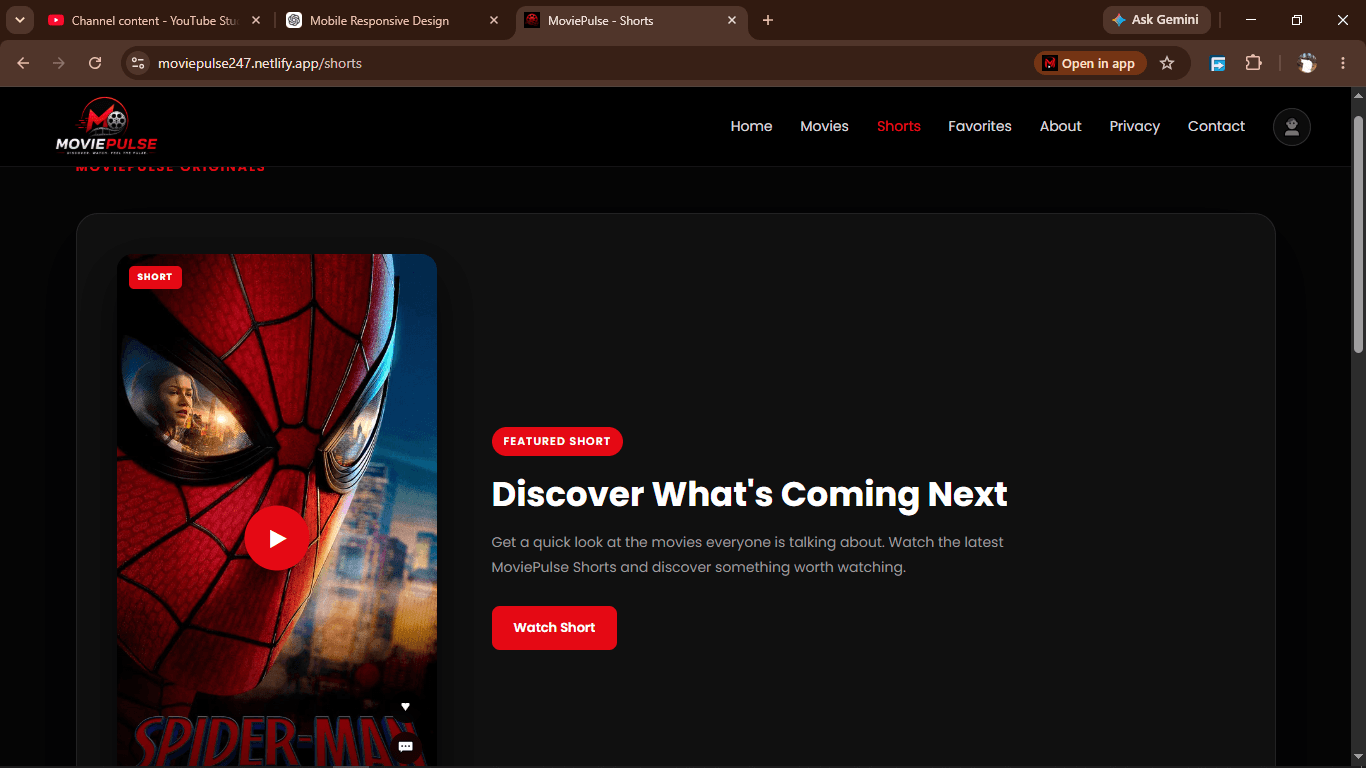Go to the Home nav link
Screen dimensions: 1366x768
(x=751, y=126)
